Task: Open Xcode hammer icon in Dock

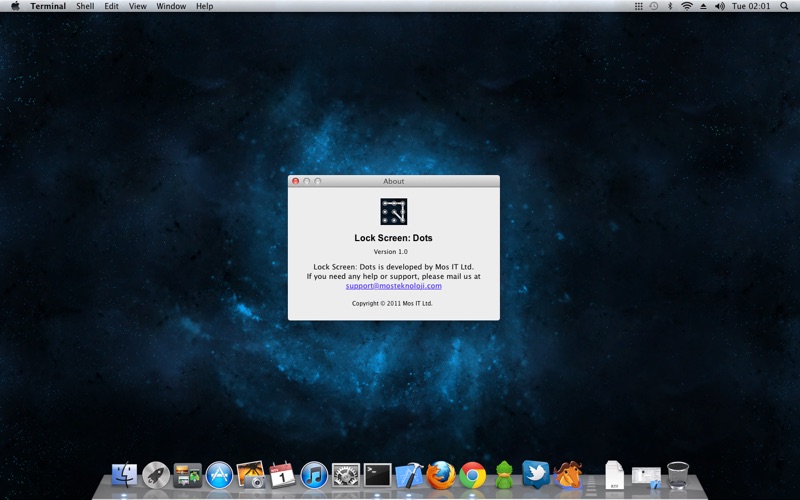Action: click(409, 475)
